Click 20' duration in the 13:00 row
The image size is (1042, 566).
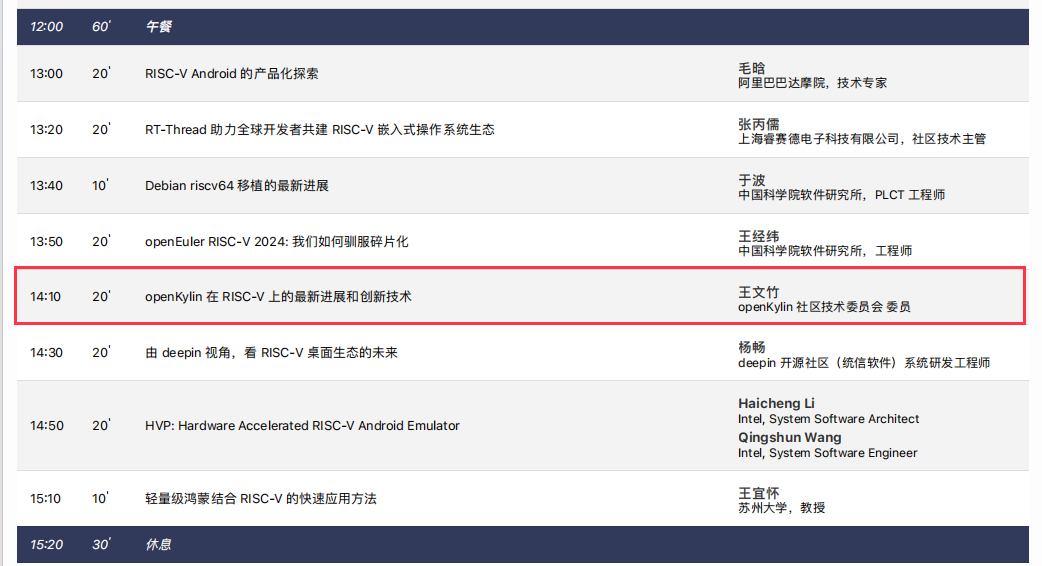(101, 73)
